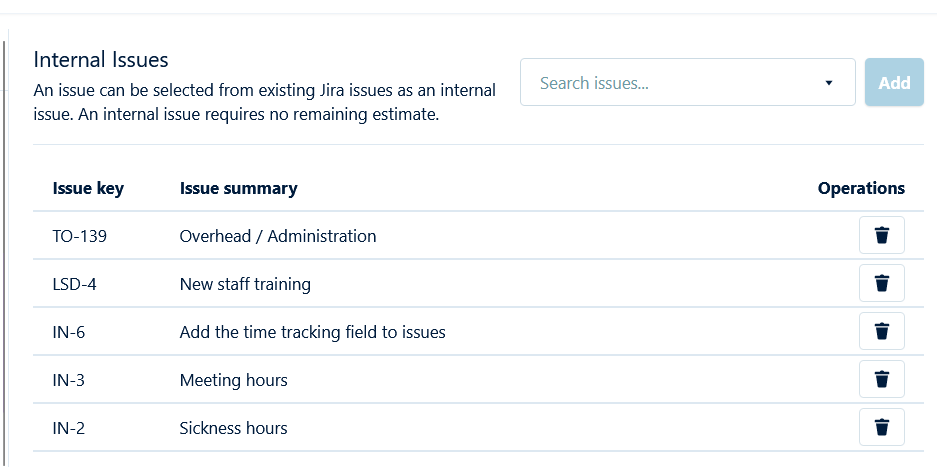Remove the IN-2 Sickness hours issue
Viewport: 937px width, 467px height.
pos(881,428)
